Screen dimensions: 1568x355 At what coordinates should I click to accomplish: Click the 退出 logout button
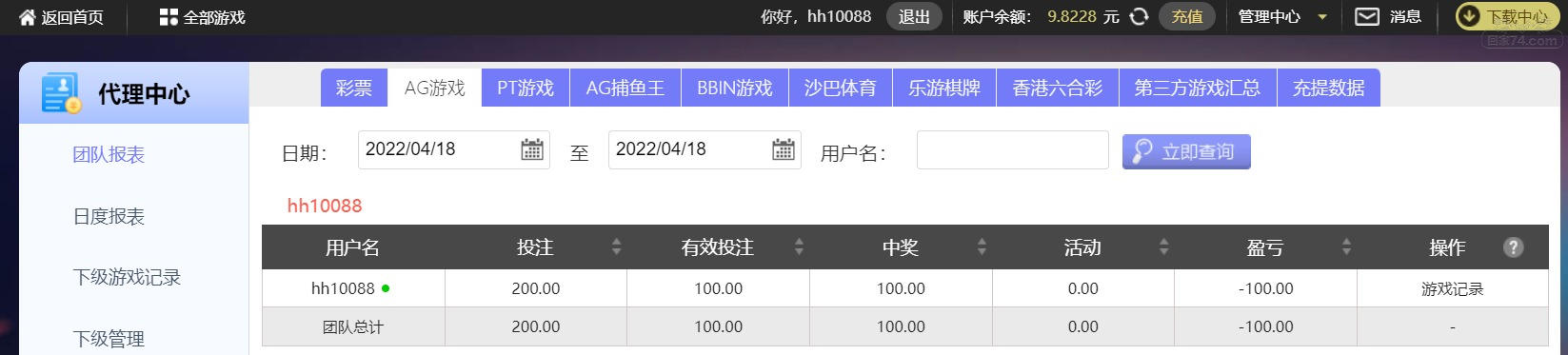click(914, 16)
